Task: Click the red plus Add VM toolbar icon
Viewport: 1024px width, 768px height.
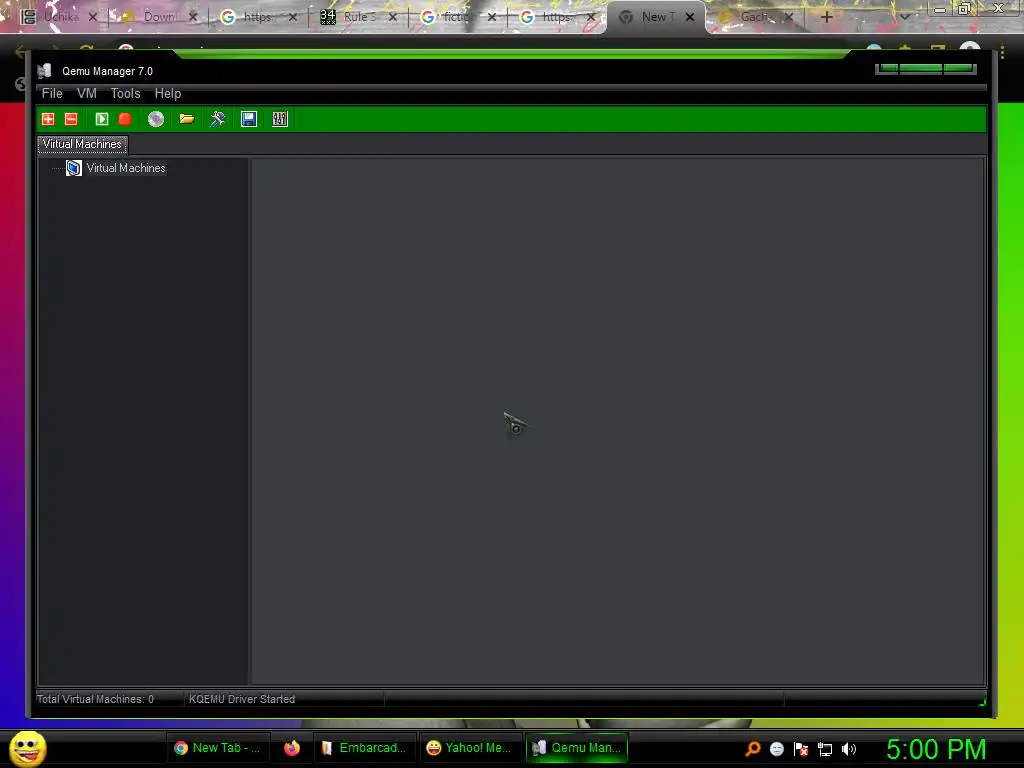Action: click(48, 119)
